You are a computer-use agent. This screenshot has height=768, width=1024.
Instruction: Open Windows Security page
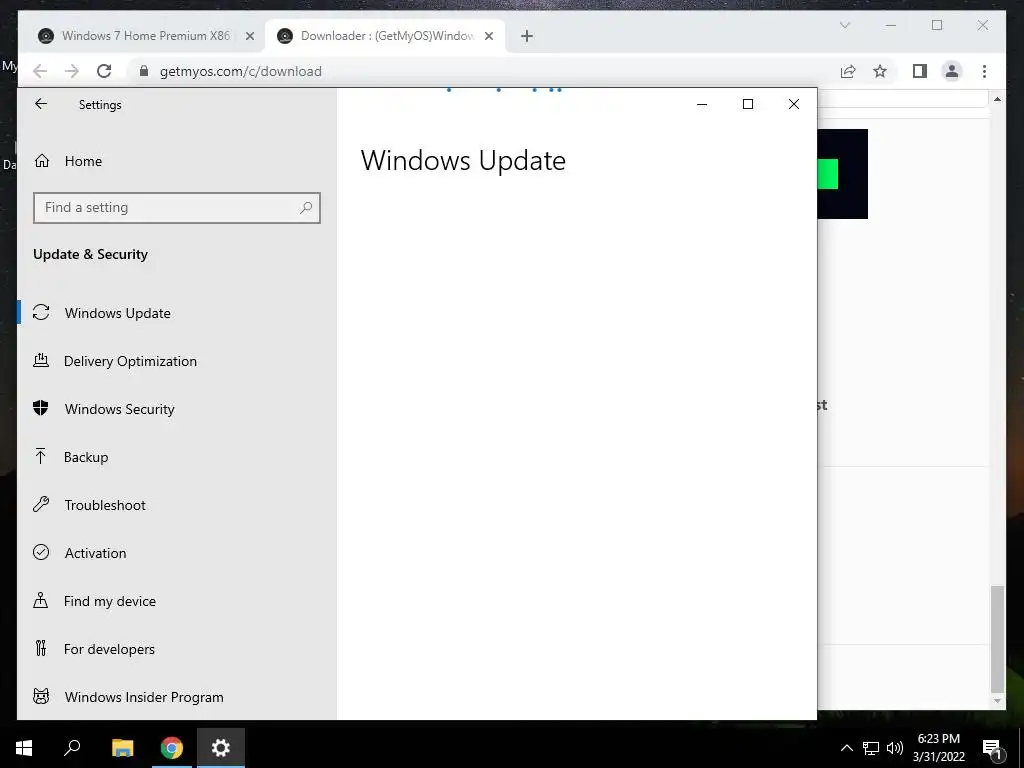tap(176, 409)
